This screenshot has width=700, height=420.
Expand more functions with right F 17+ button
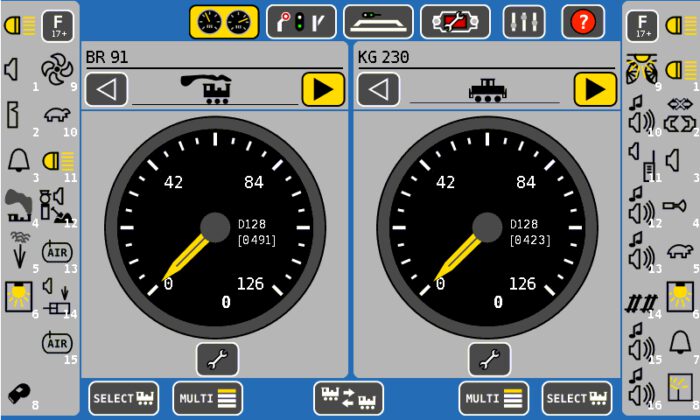tap(642, 25)
